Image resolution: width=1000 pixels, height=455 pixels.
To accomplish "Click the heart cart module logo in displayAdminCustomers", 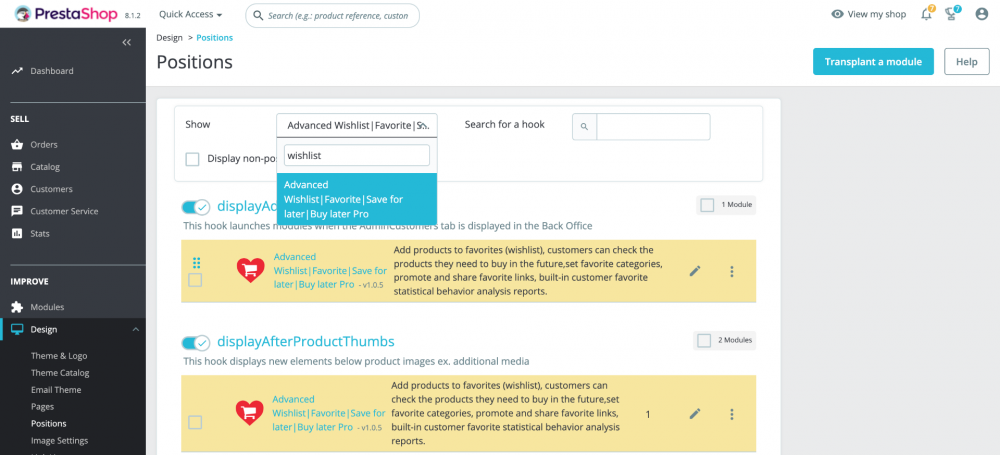I will pos(251,271).
